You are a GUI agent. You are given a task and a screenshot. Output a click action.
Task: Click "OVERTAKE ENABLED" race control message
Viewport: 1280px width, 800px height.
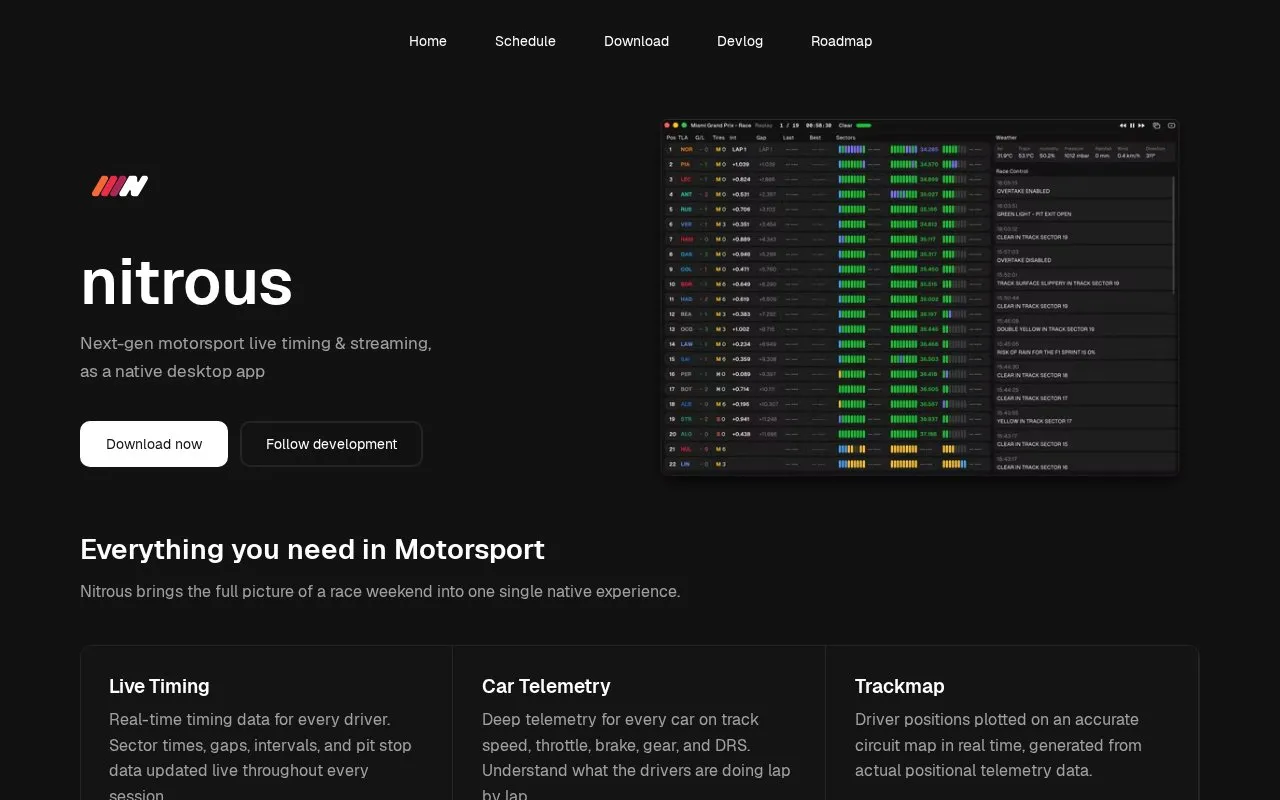pyautogui.click(x=1023, y=191)
